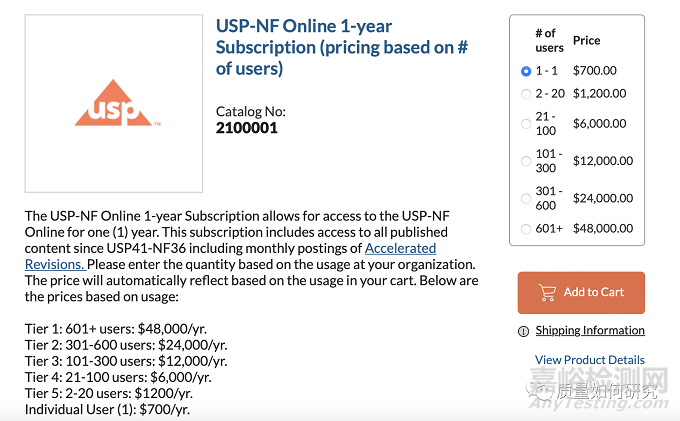Choose the 601+ users radio button
The image size is (680, 421).
(526, 229)
